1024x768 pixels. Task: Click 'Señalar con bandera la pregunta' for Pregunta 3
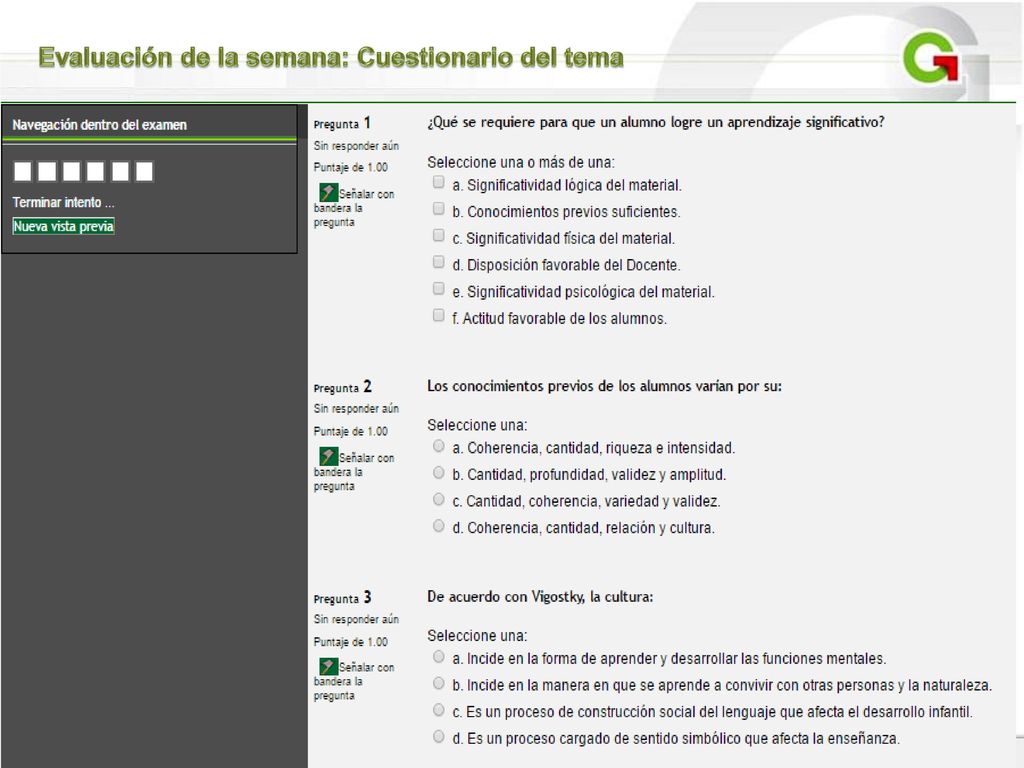point(356,681)
